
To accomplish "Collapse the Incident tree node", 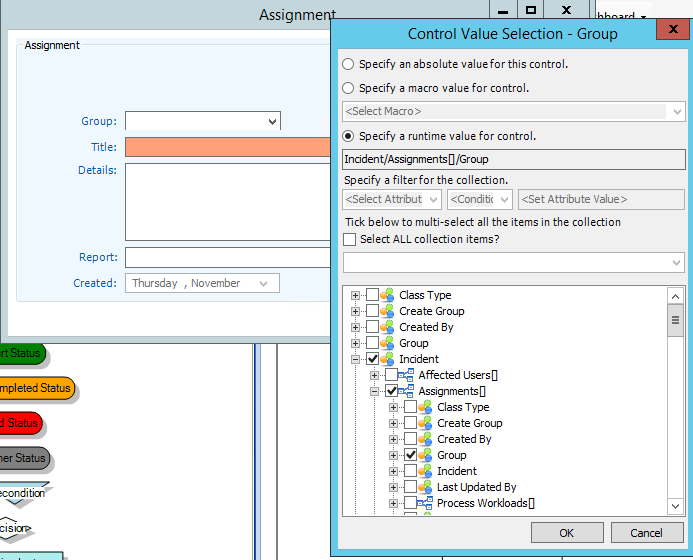I will click(355, 359).
